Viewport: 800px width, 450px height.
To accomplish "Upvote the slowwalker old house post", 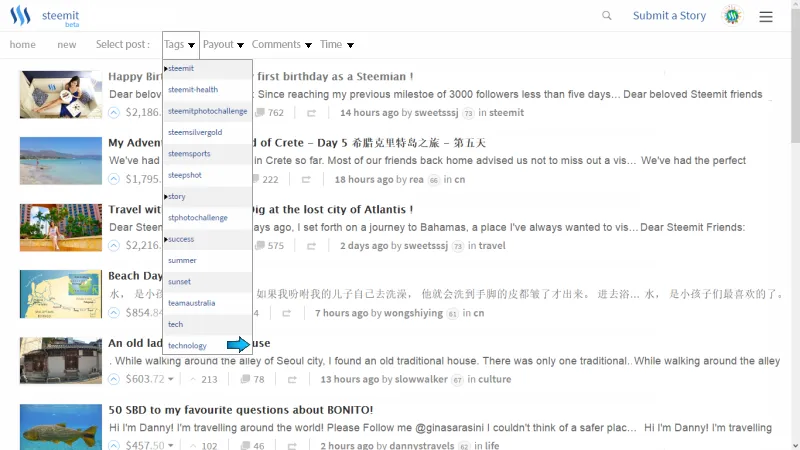I will tap(114, 379).
